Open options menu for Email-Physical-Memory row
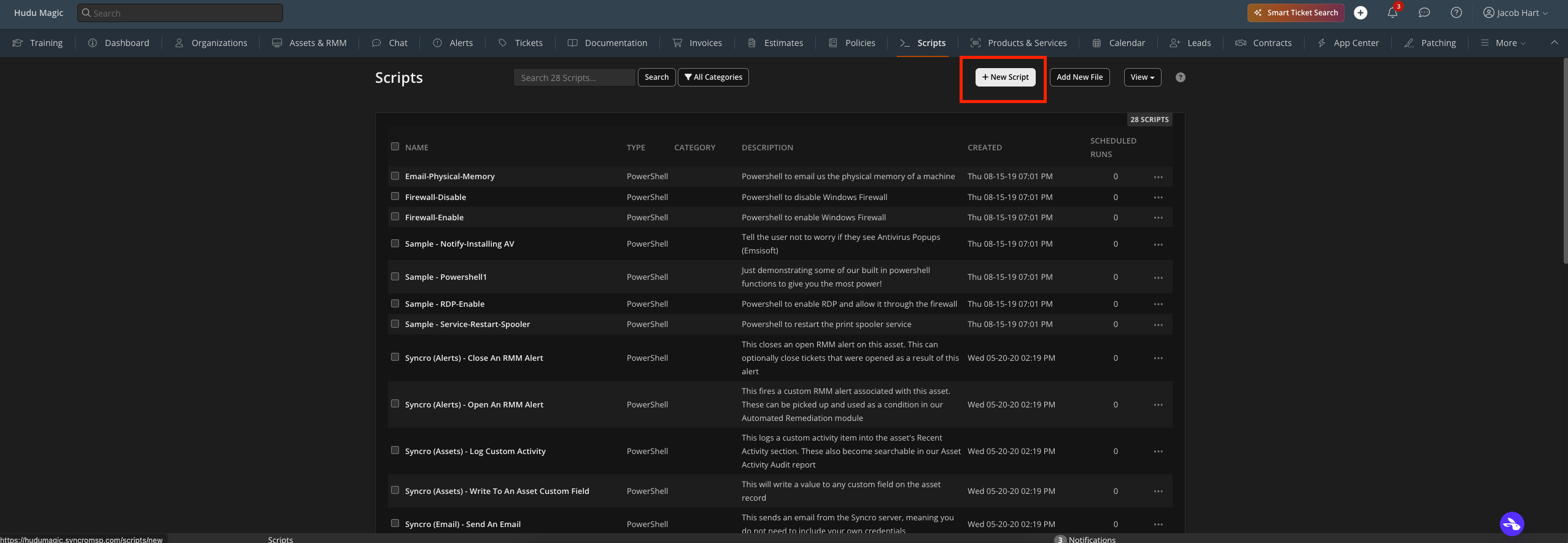The width and height of the screenshot is (1568, 543). point(1158,177)
